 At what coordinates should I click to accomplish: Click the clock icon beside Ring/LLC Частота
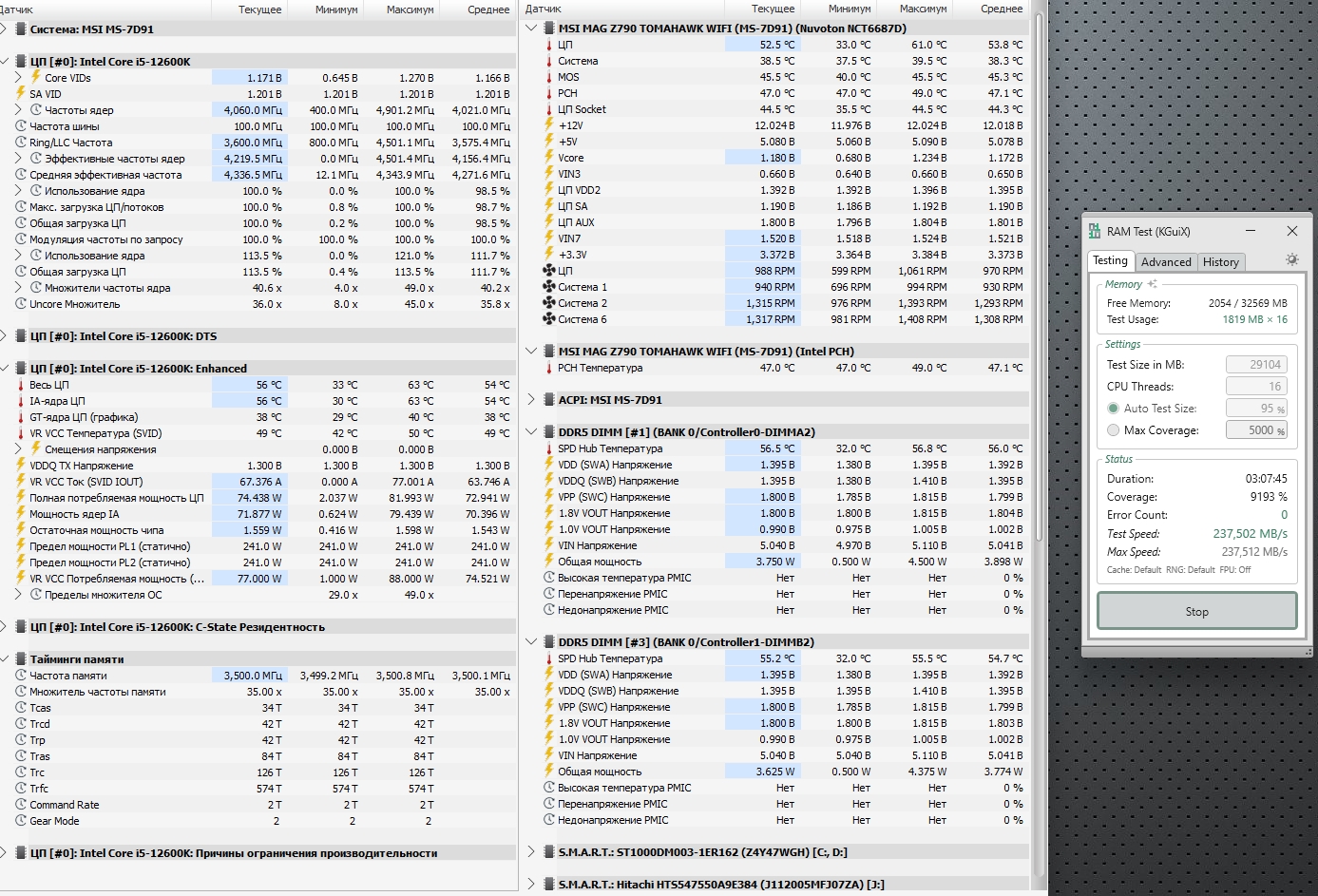pos(21,142)
